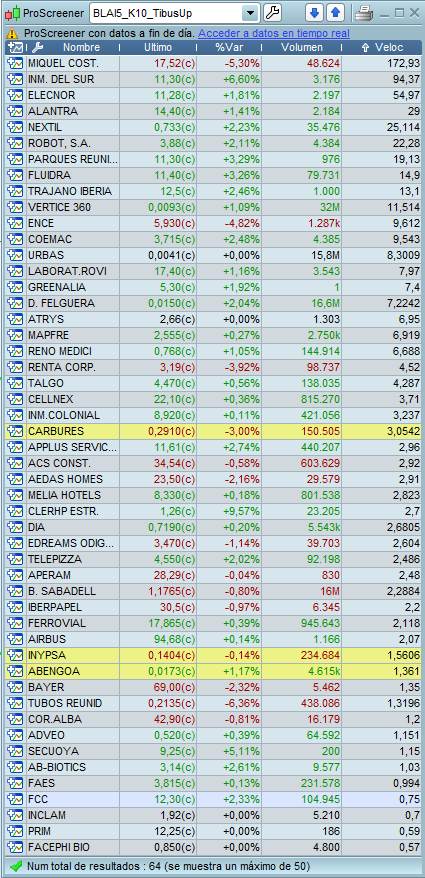Select the RENTA CORP. row name
This screenshot has height=878, width=425.
point(62,367)
